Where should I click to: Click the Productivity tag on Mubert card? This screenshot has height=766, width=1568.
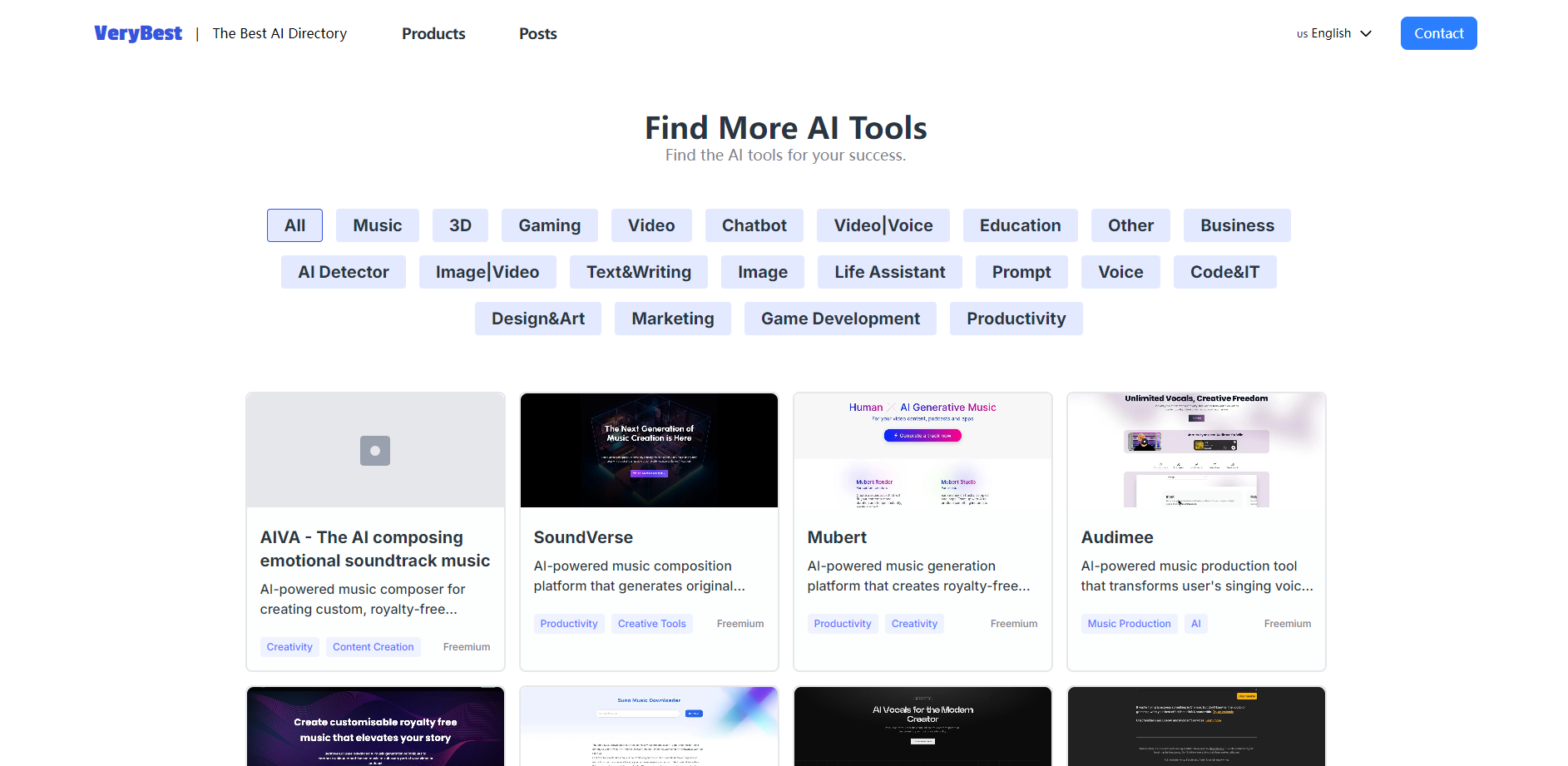(x=843, y=624)
